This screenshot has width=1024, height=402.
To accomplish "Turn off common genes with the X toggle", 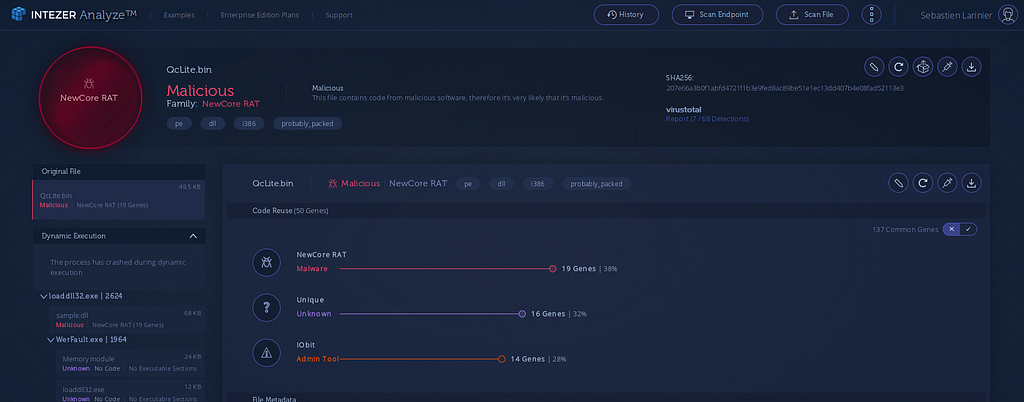I will 952,229.
